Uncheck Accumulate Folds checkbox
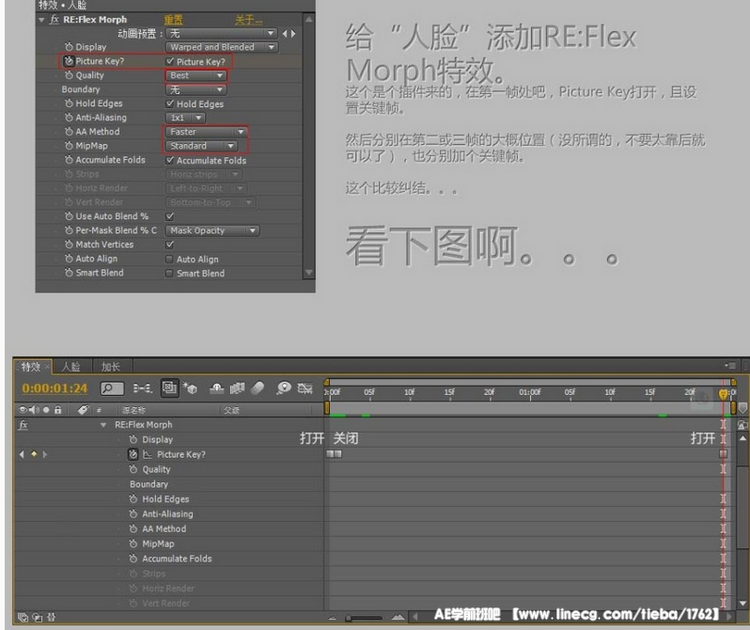 coord(170,160)
